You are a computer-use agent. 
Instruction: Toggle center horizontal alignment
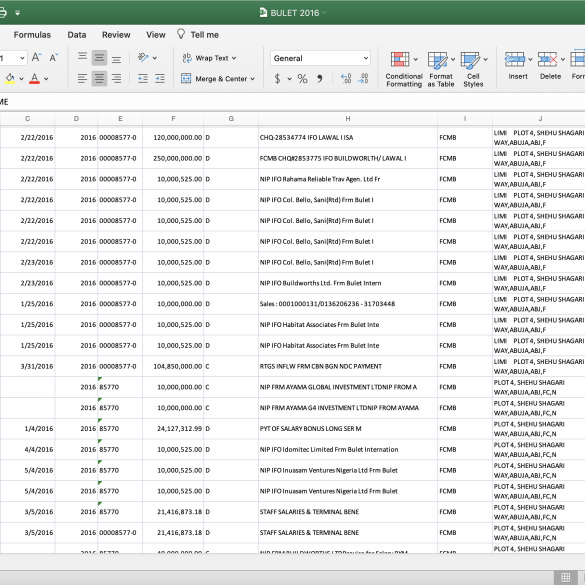(99, 78)
